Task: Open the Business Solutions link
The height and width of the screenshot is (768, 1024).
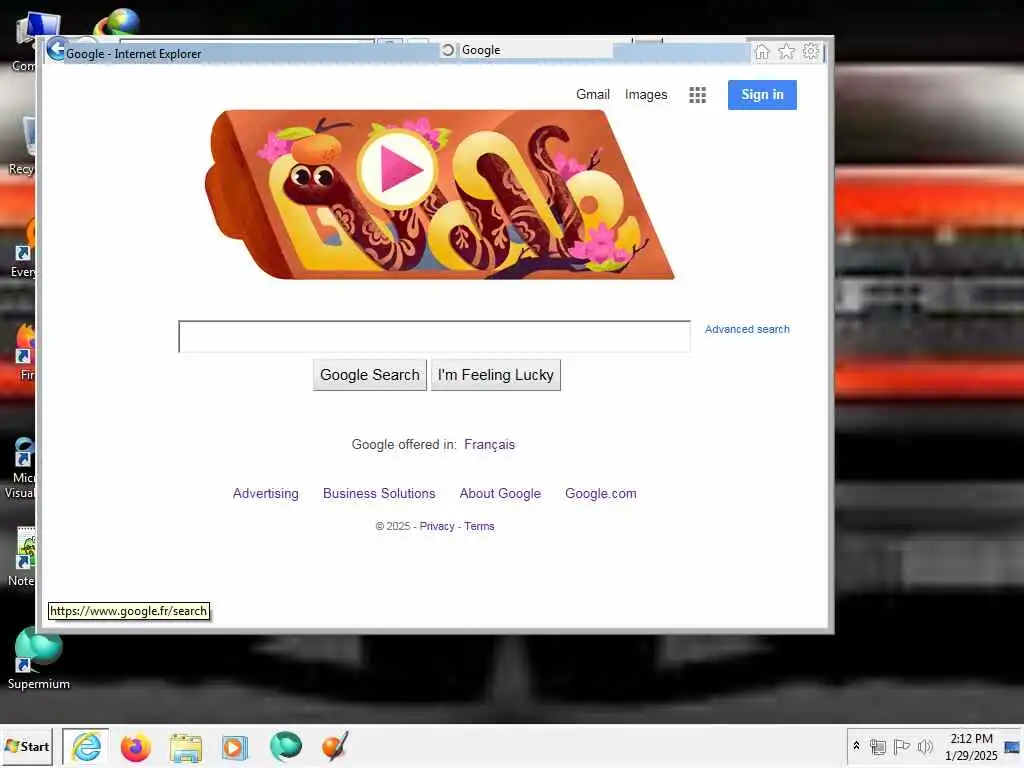Action: [379, 494]
